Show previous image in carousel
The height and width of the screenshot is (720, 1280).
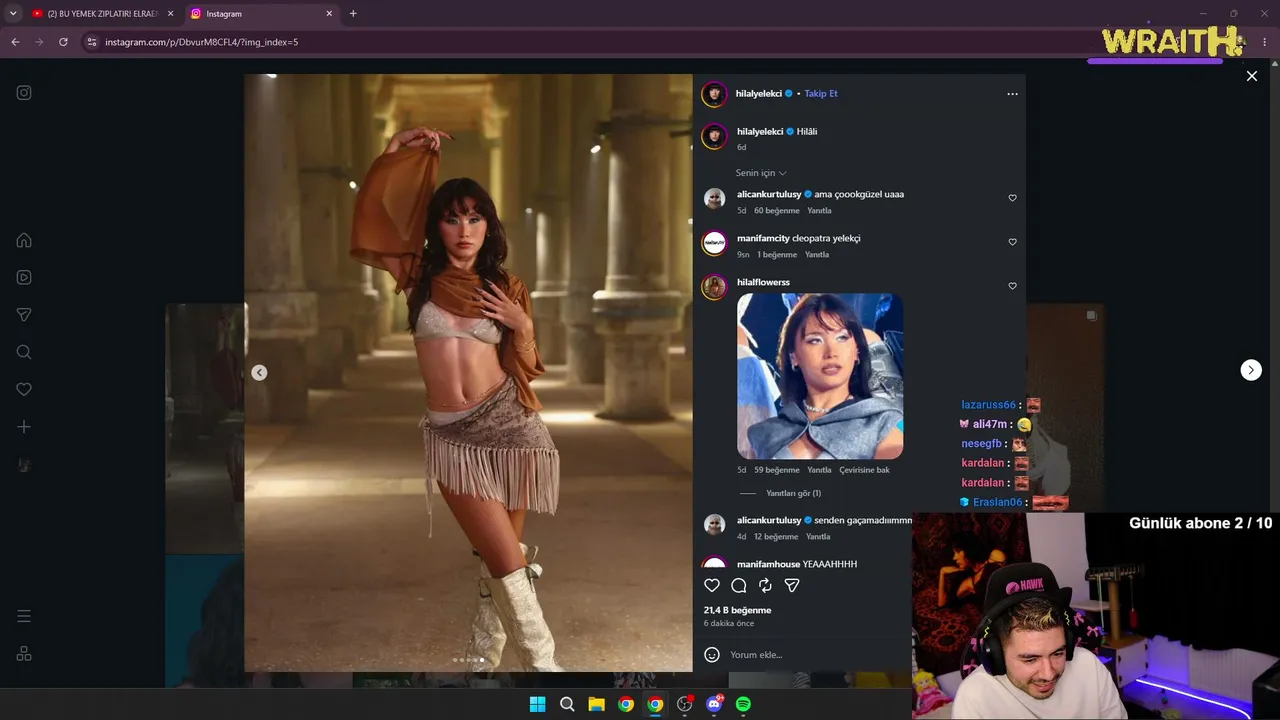[259, 373]
